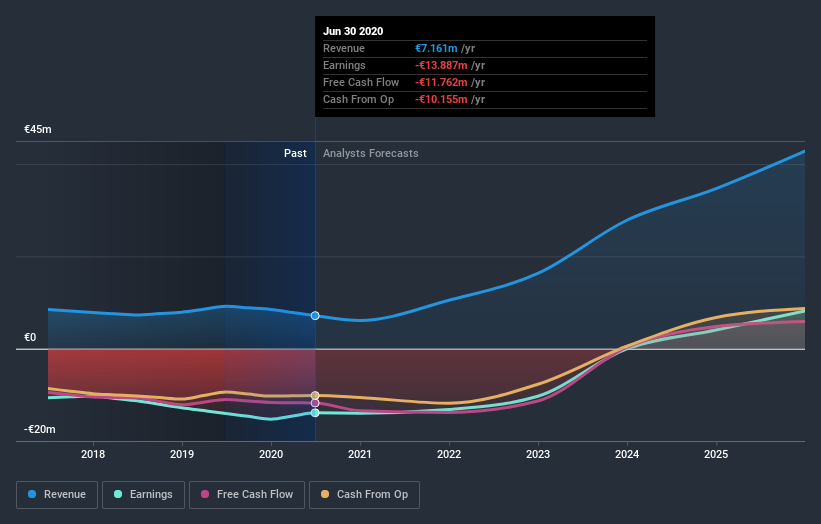Click the blue Revenue data point marker
This screenshot has width=821, height=524.
point(315,316)
